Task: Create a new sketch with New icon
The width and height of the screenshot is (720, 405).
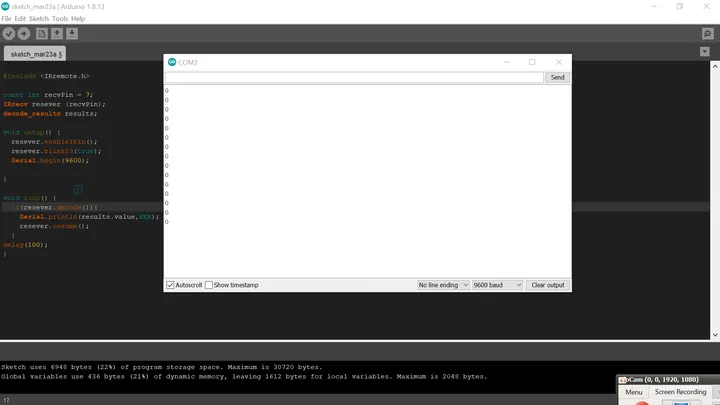Action: [42, 34]
